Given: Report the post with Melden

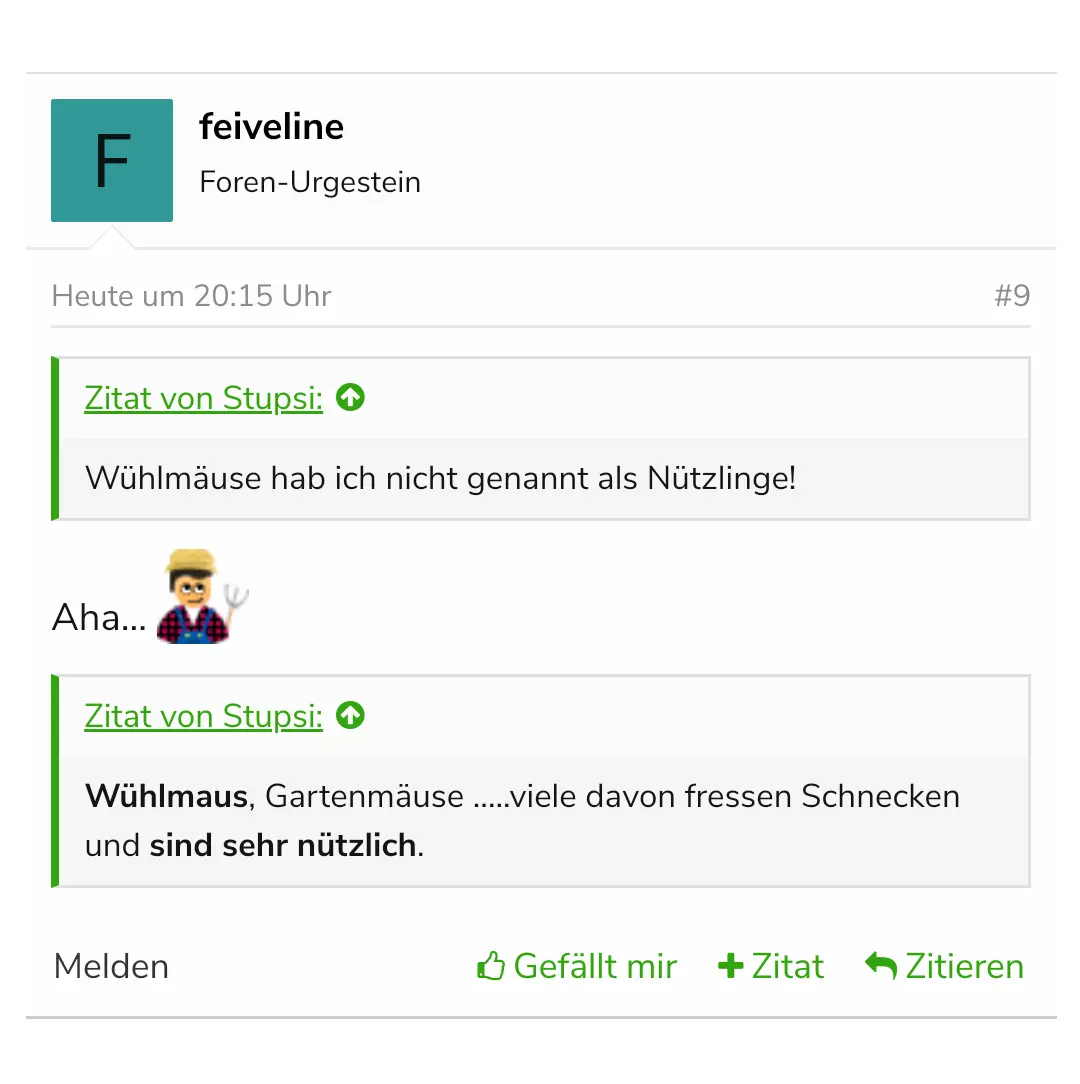Looking at the screenshot, I should (x=111, y=967).
